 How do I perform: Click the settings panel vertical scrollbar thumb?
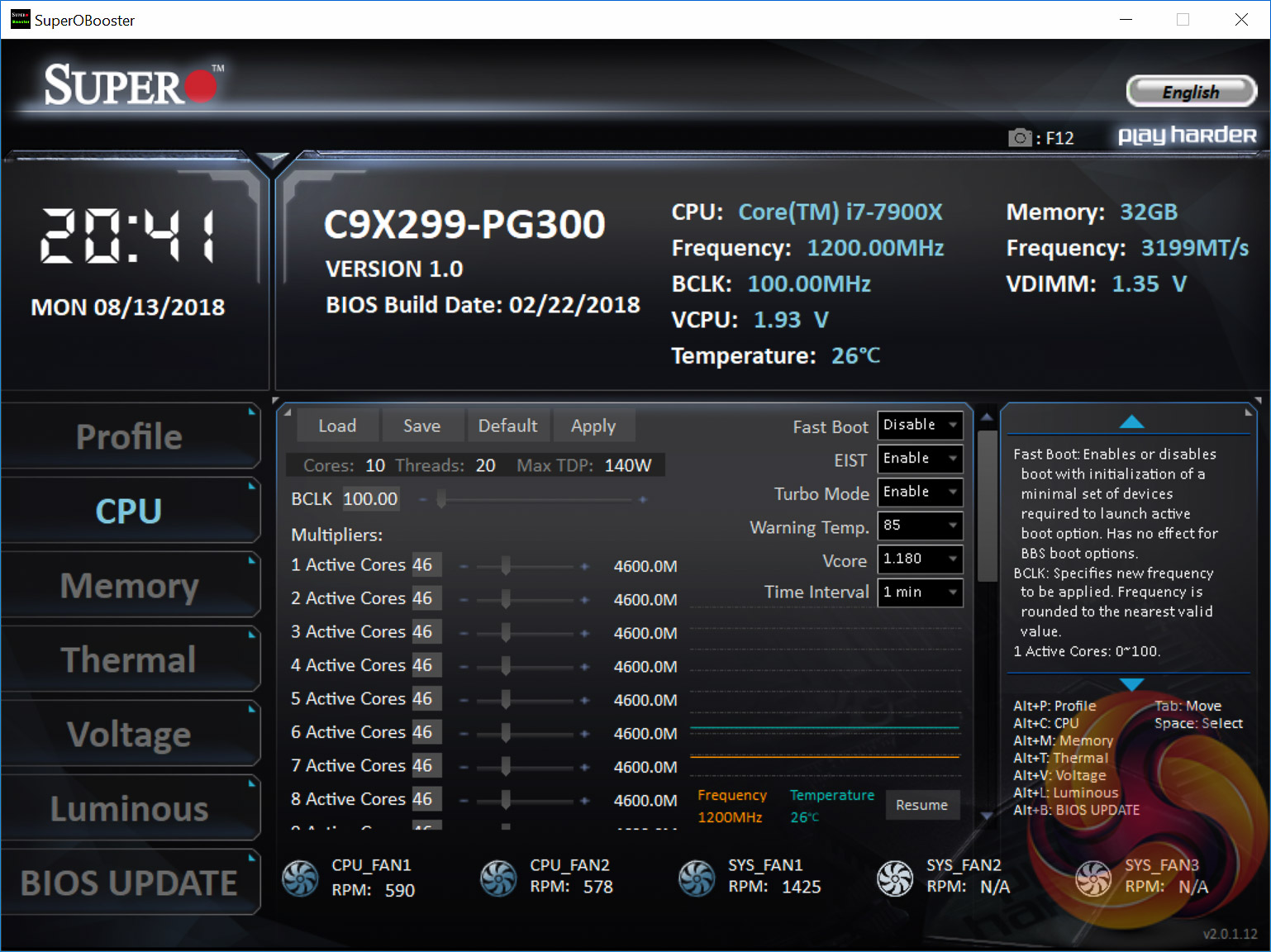(987, 506)
